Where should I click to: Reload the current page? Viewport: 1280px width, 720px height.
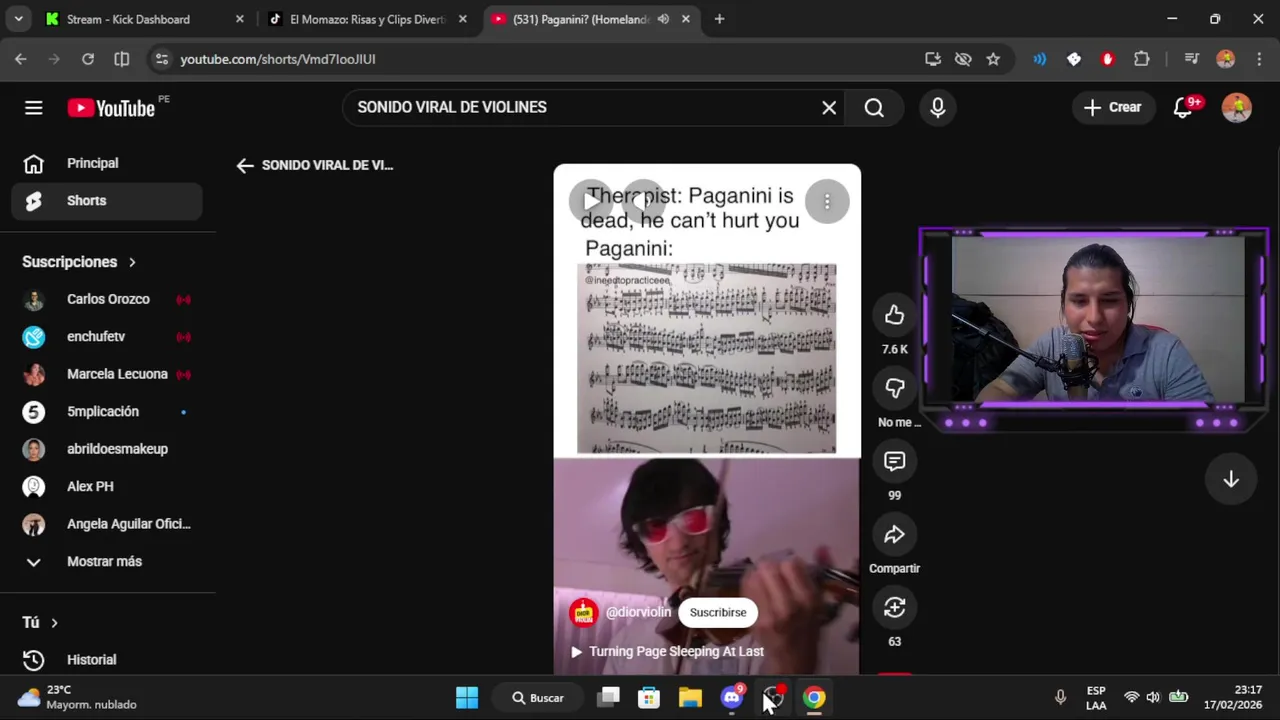pos(88,59)
